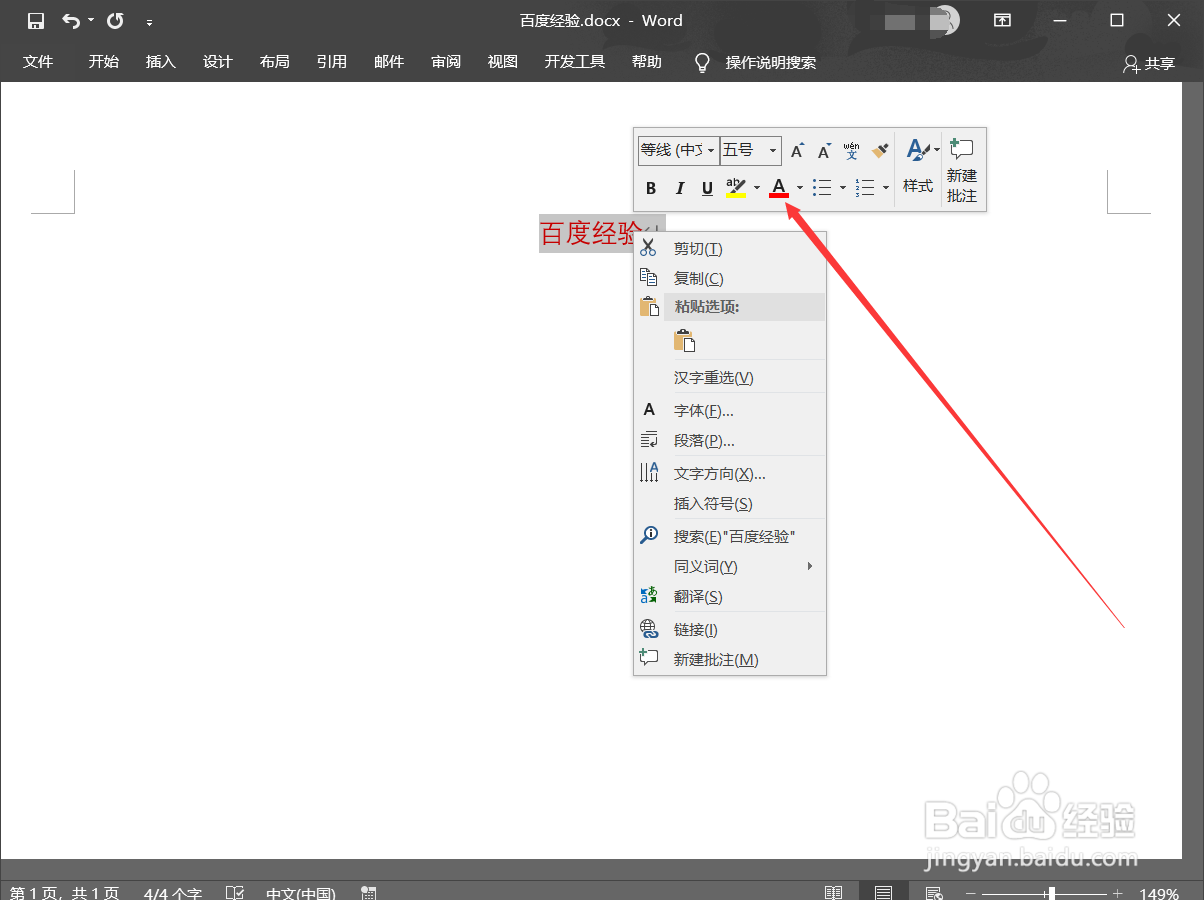Switch to the 布局 ribbon tab
Screen dimensions: 1204x900
coord(274,62)
